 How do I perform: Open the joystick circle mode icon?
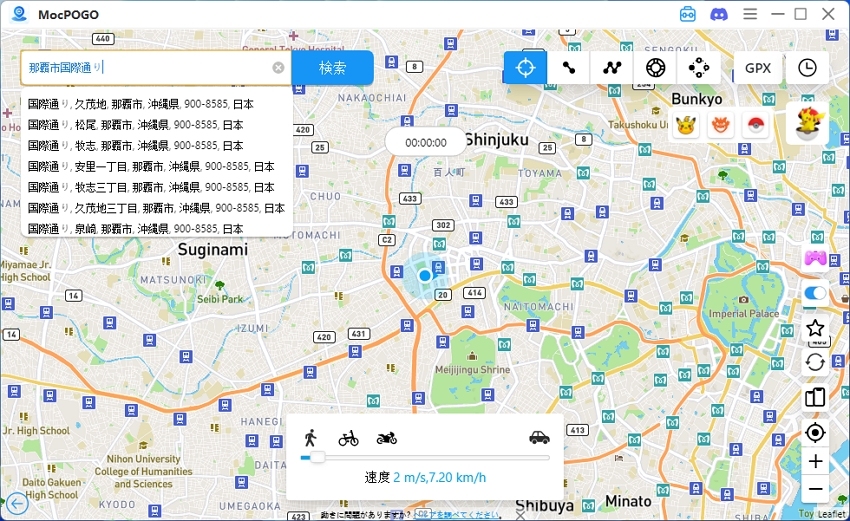click(655, 68)
